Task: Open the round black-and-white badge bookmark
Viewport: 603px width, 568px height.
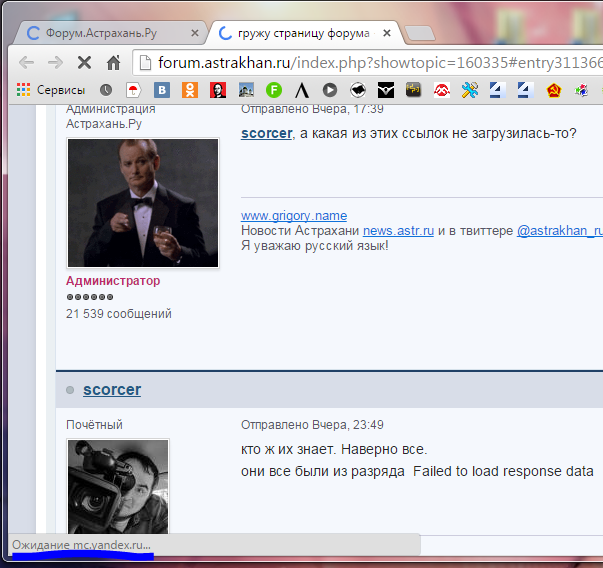Action: [x=358, y=90]
